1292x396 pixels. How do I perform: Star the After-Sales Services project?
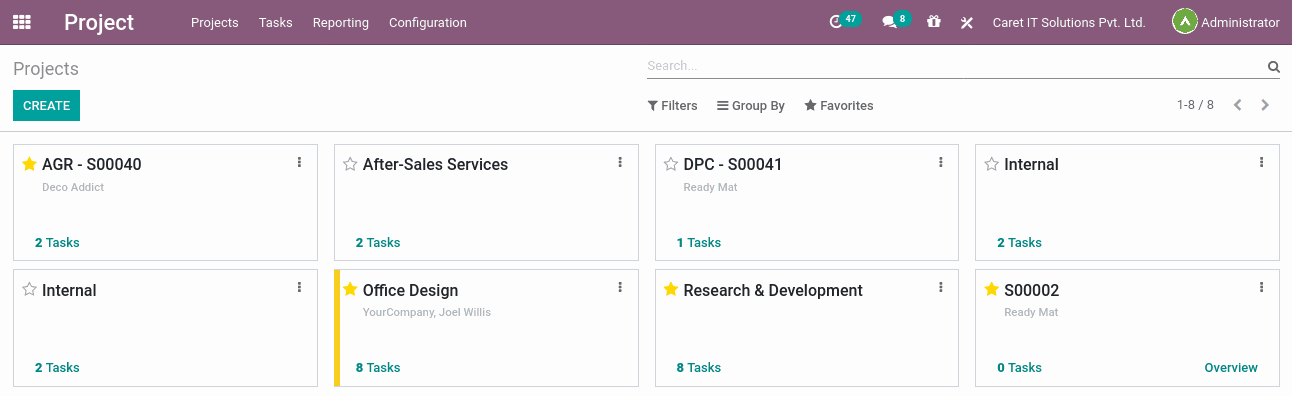(350, 164)
